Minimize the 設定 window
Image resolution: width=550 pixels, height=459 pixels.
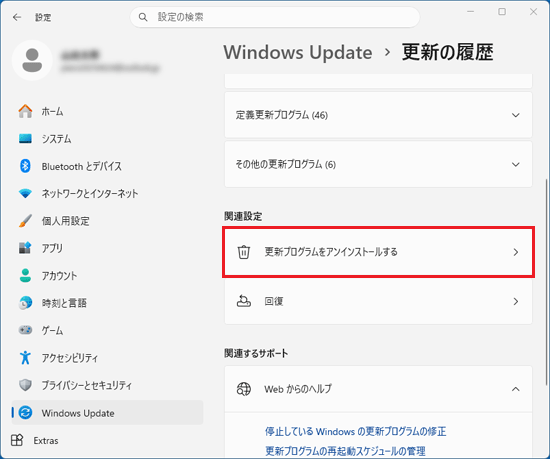click(470, 12)
